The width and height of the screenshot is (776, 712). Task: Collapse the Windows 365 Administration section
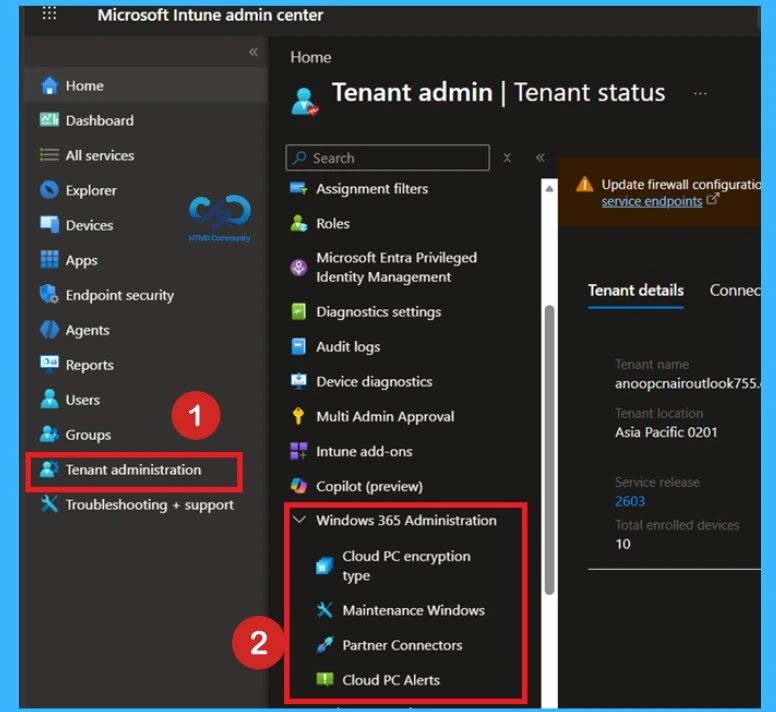coord(299,520)
